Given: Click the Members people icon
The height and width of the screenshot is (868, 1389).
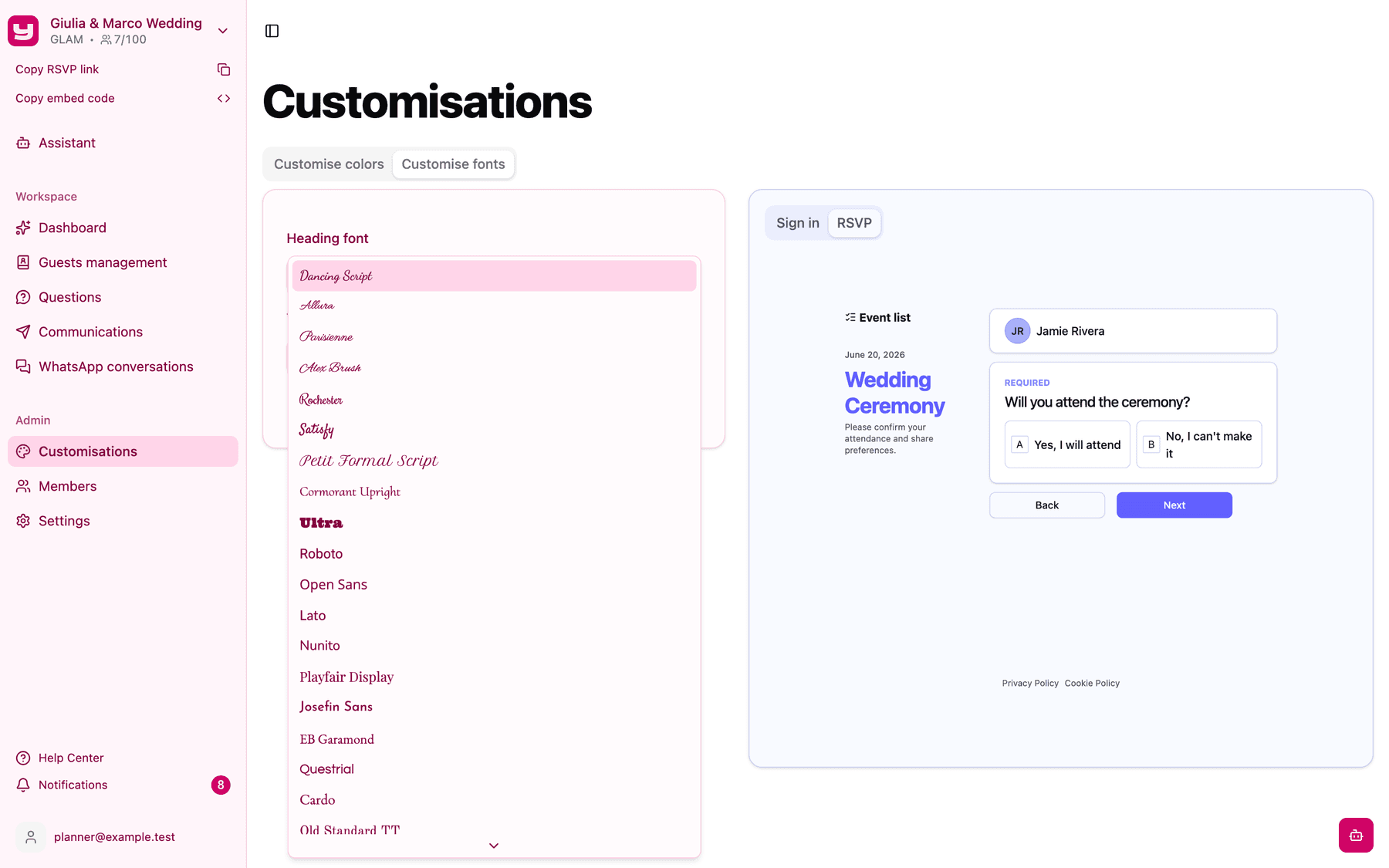Looking at the screenshot, I should [x=23, y=486].
